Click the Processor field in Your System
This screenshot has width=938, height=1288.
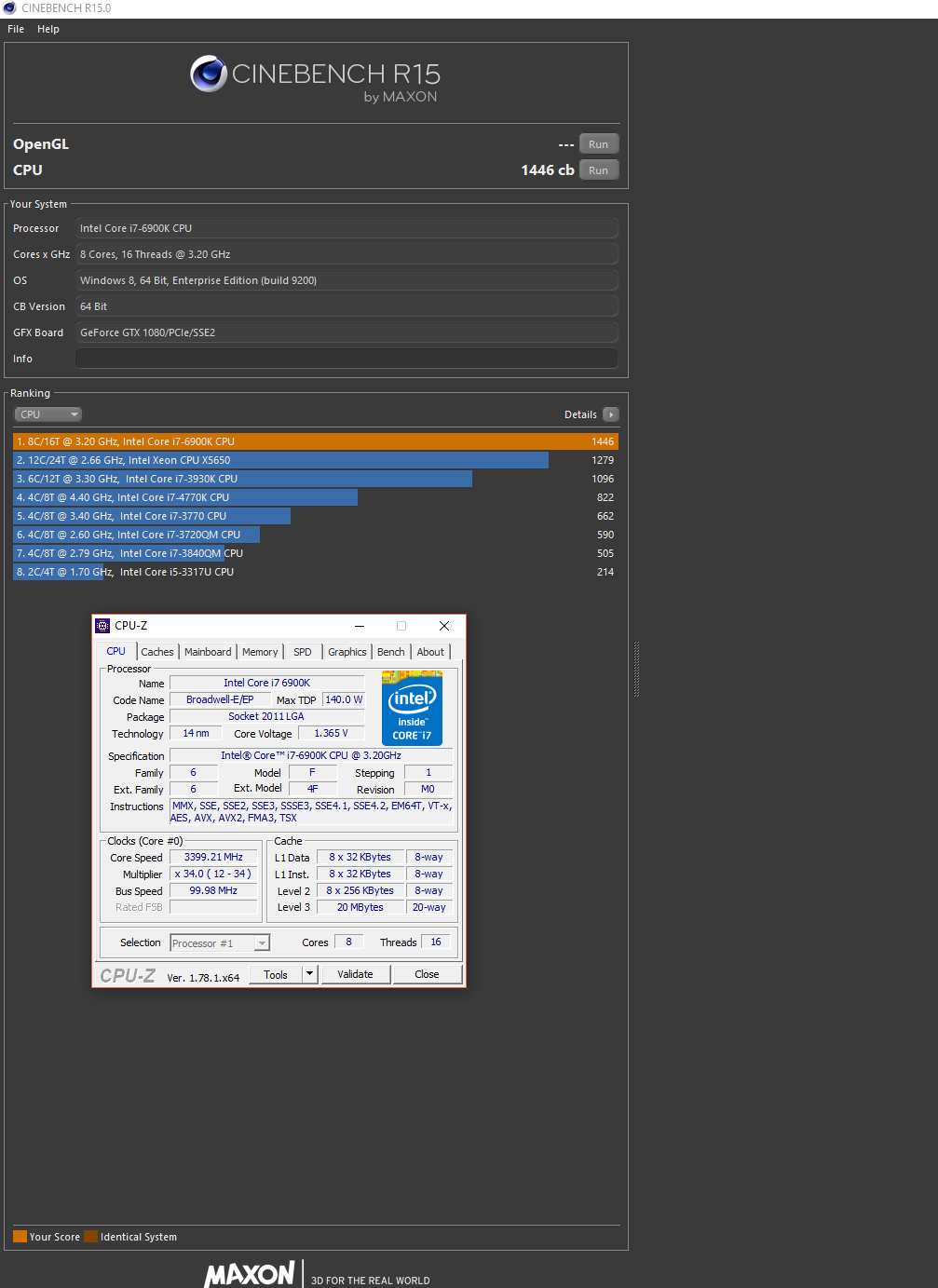point(347,228)
